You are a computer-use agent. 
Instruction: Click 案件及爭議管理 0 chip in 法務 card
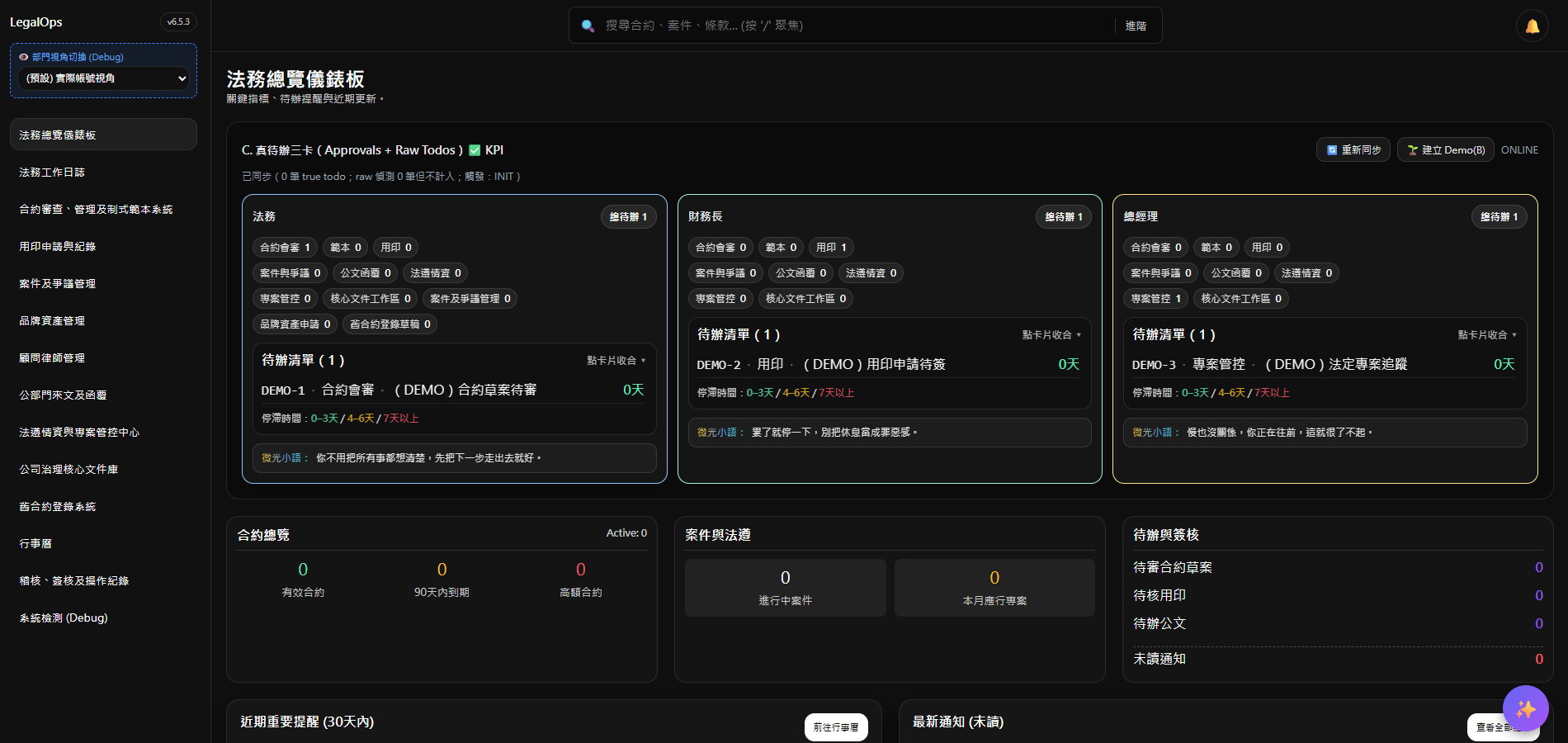(x=470, y=299)
